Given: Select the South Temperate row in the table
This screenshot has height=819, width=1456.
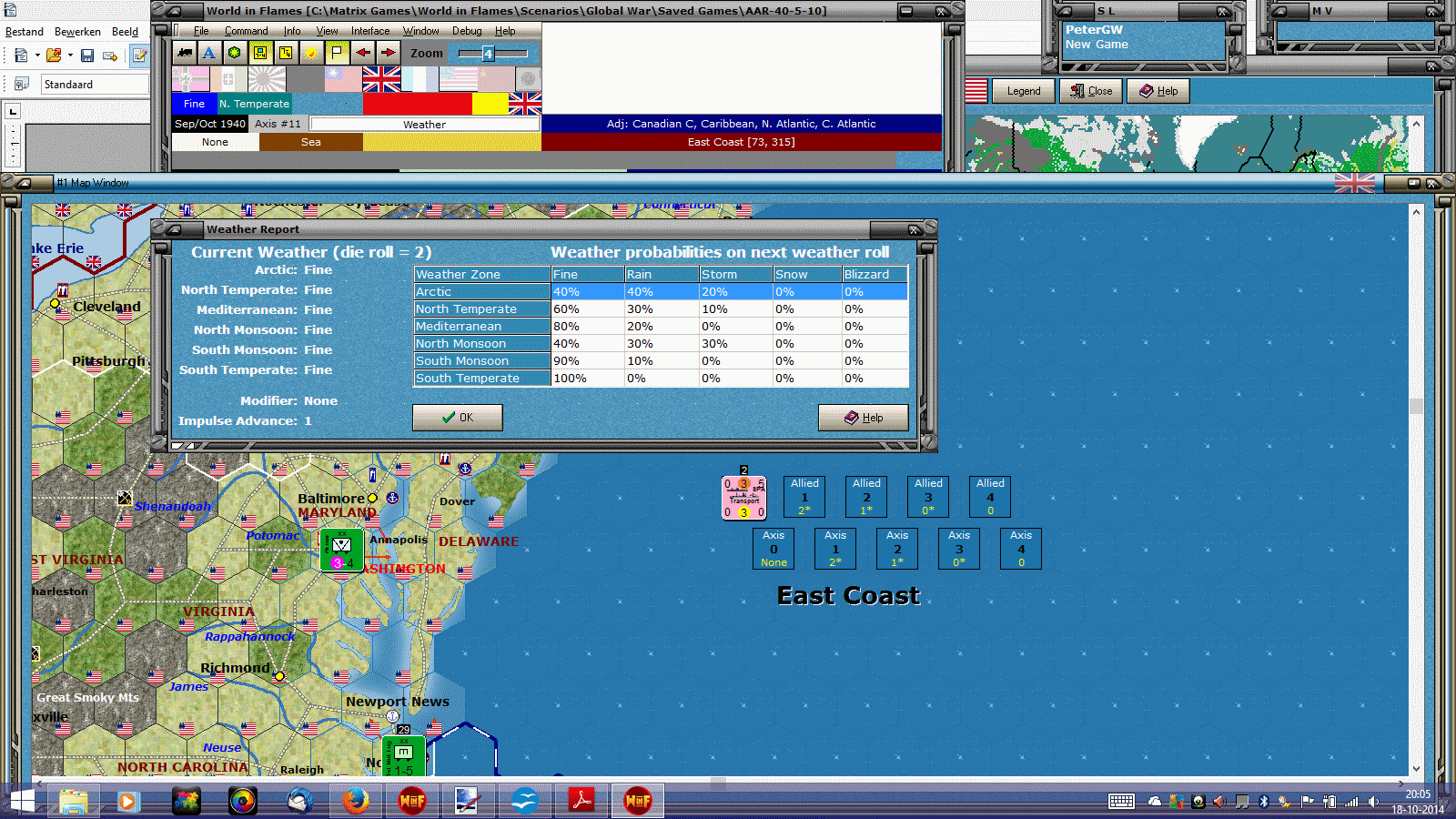Looking at the screenshot, I should [x=661, y=379].
